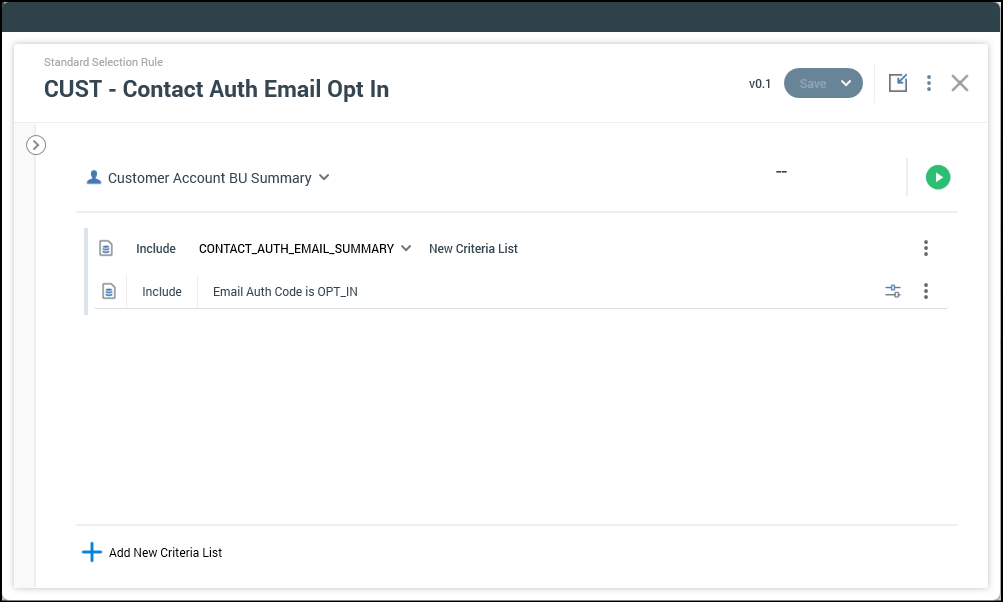The image size is (1003, 602).
Task: Click the document icon on the Email Auth Code row
Action: coord(110,291)
